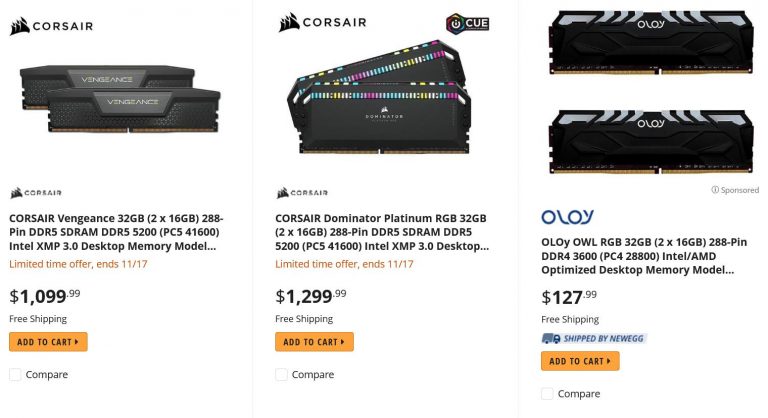
Task: Click the small Corsair brand logo under Vengeance
Action: click(x=36, y=193)
